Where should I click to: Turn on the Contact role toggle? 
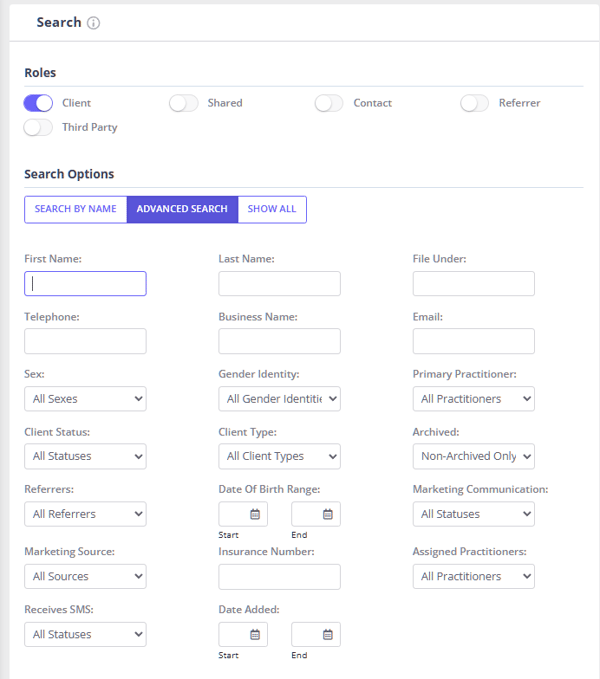coord(329,103)
